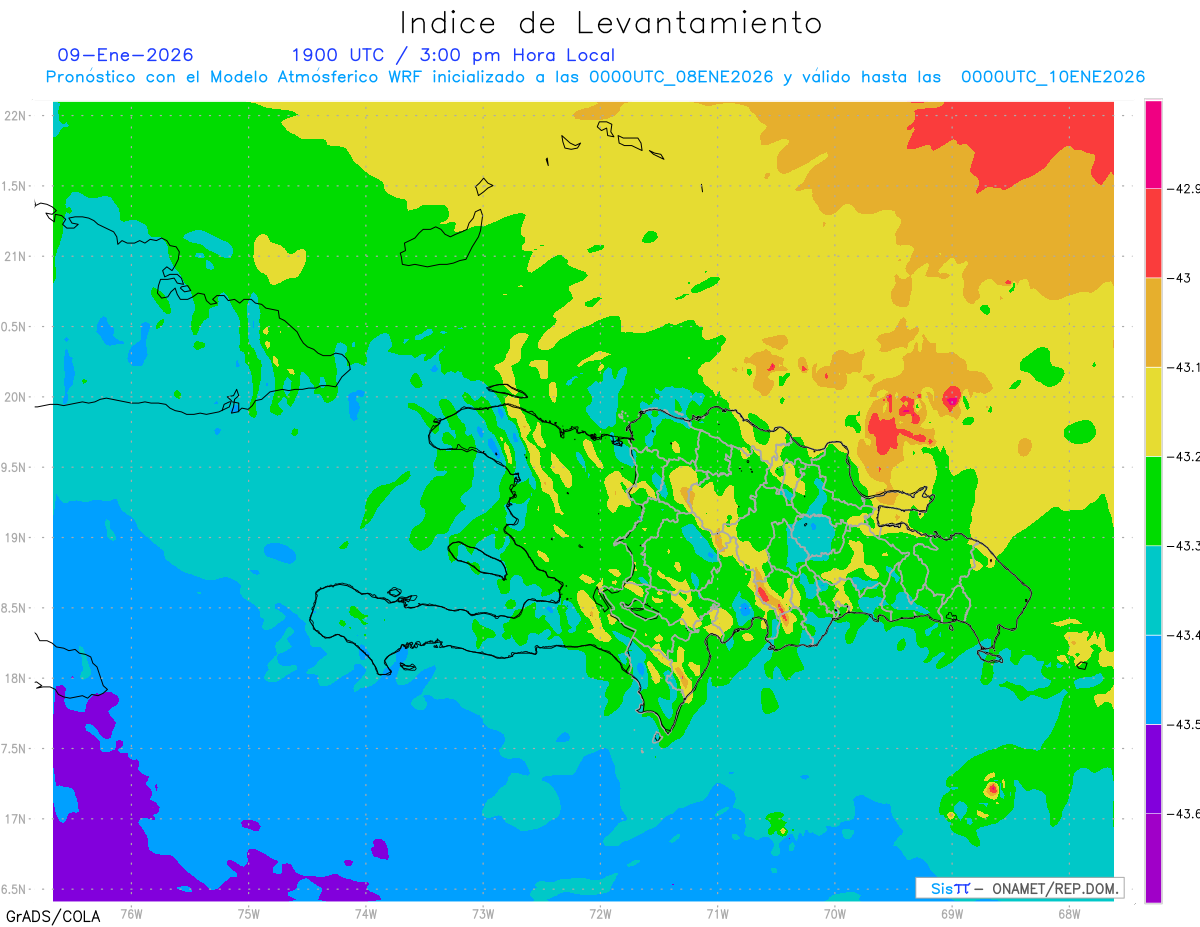Viewport: 1200px width, 927px height.
Task: Select the 69W longitude axis label
Action: [x=952, y=913]
